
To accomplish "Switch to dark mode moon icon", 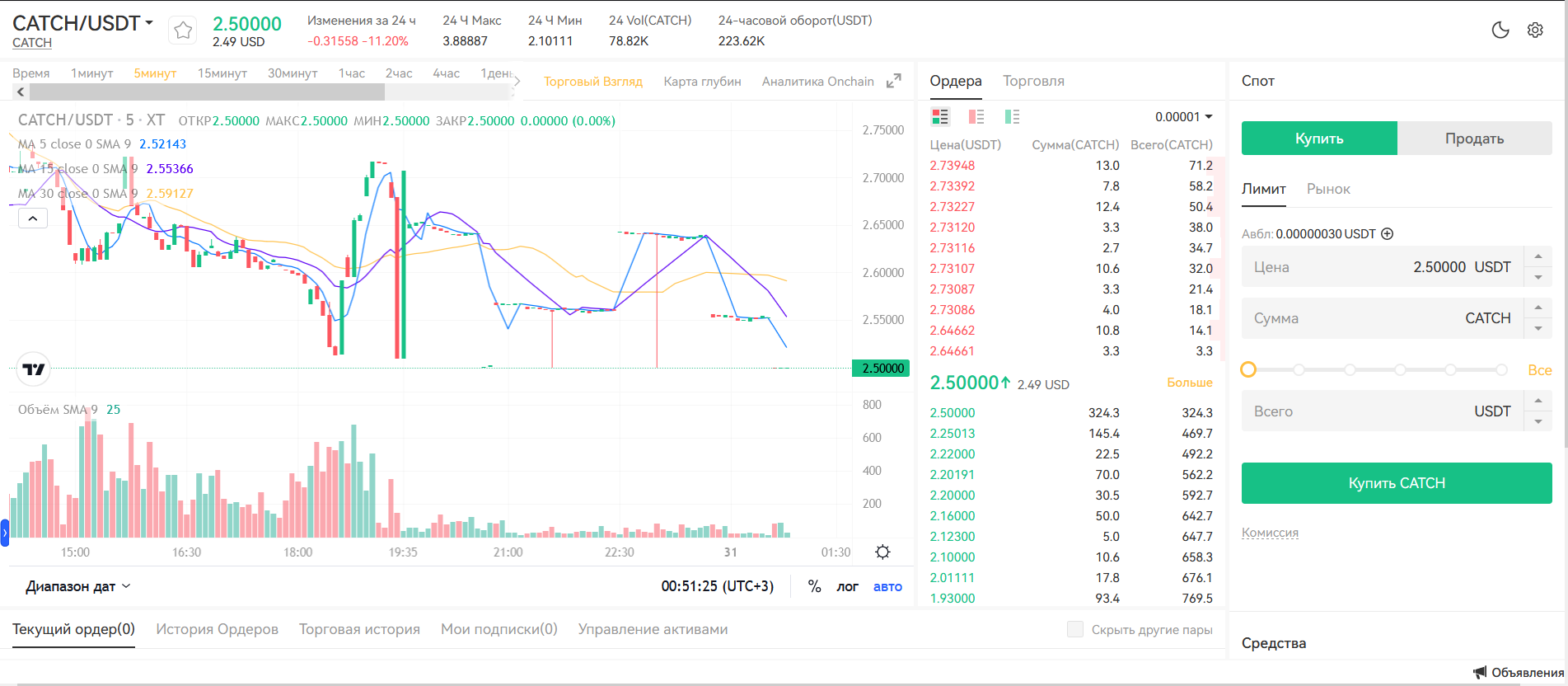I will coord(1500,31).
